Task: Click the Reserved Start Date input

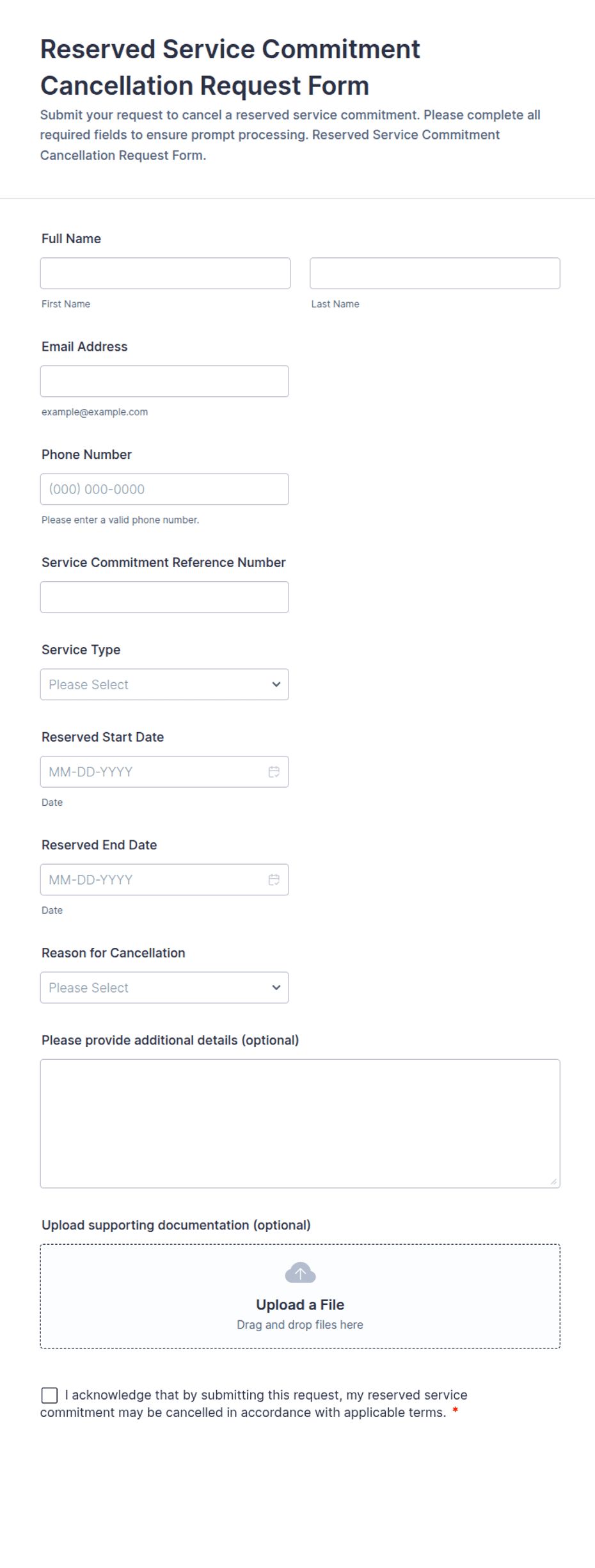Action: pos(164,772)
